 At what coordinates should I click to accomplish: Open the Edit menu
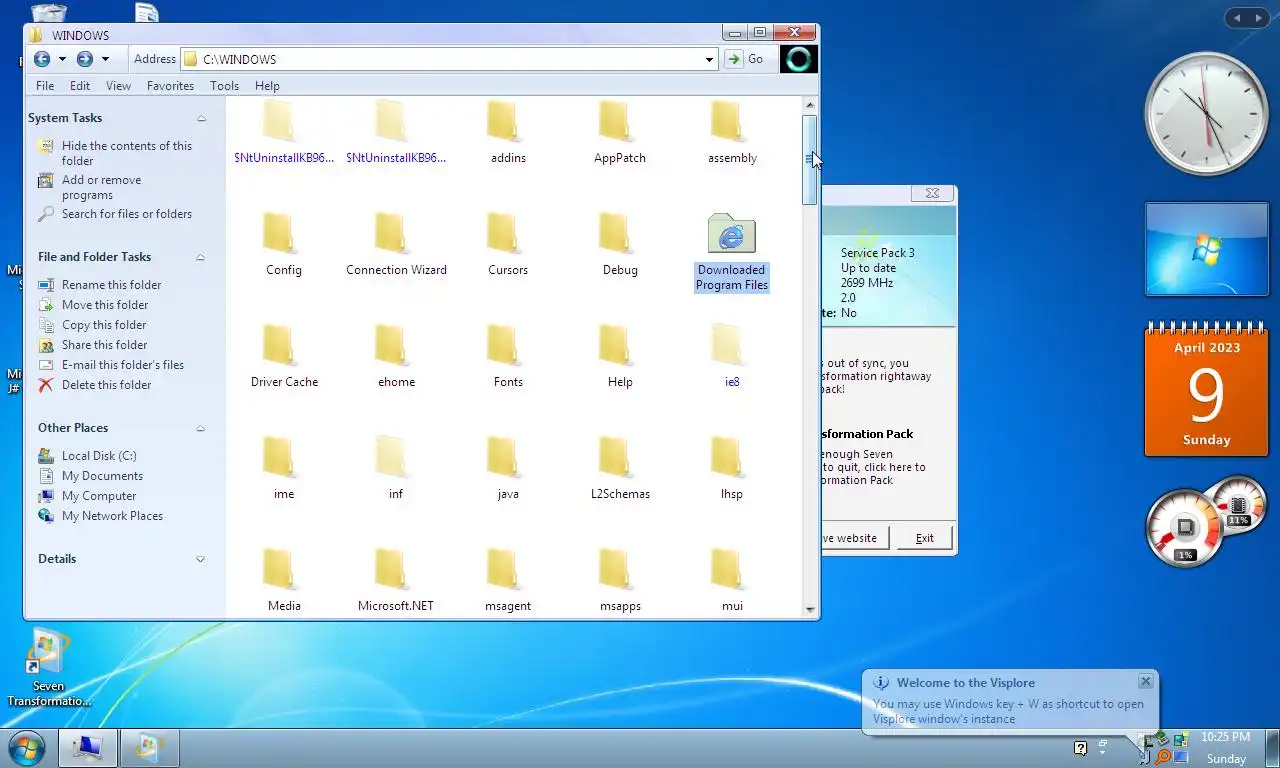click(80, 86)
